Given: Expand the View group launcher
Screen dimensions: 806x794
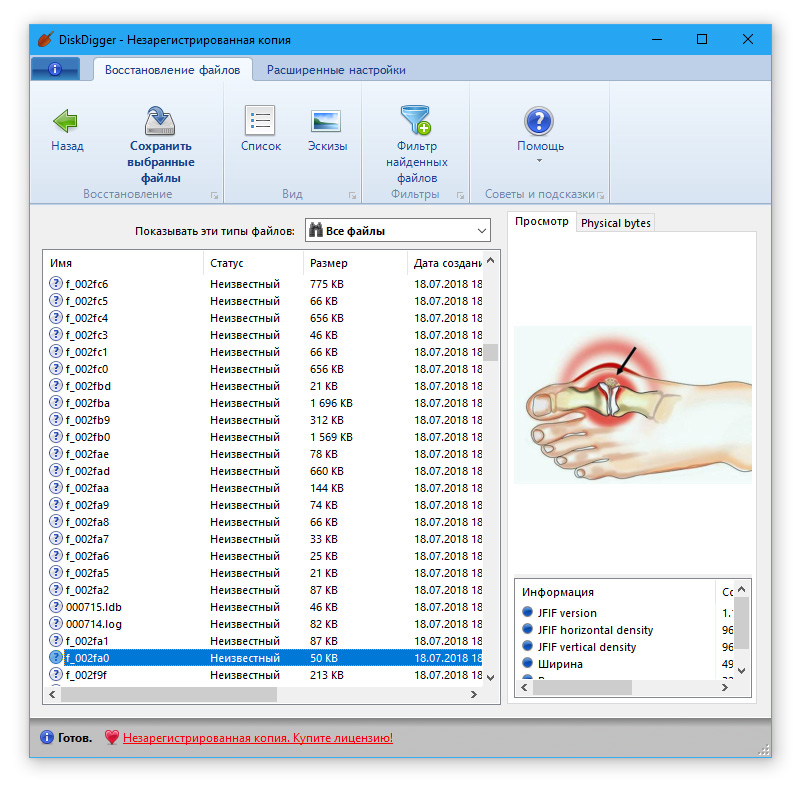Looking at the screenshot, I should 351,195.
